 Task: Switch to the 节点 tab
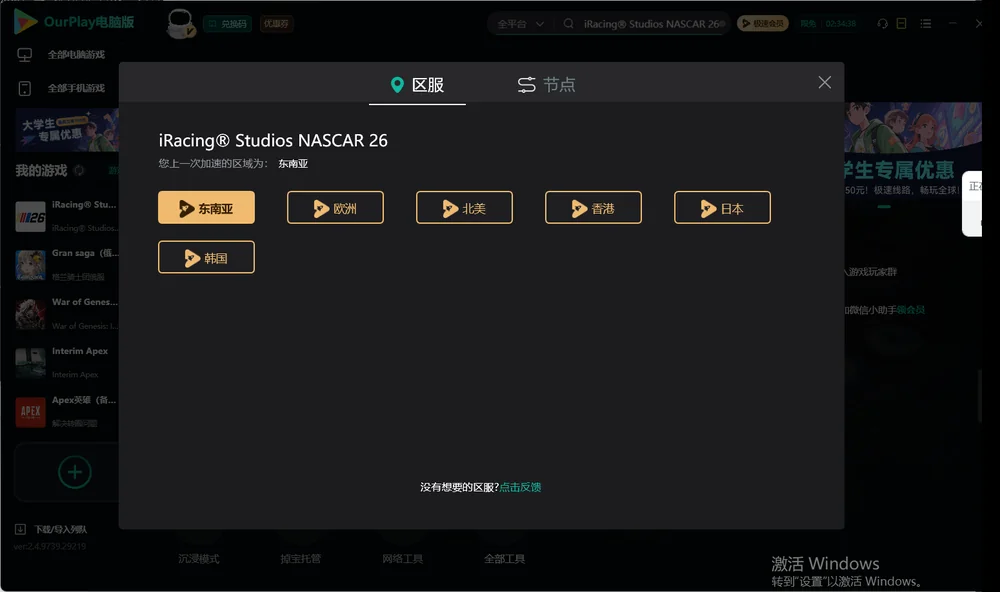coord(546,85)
